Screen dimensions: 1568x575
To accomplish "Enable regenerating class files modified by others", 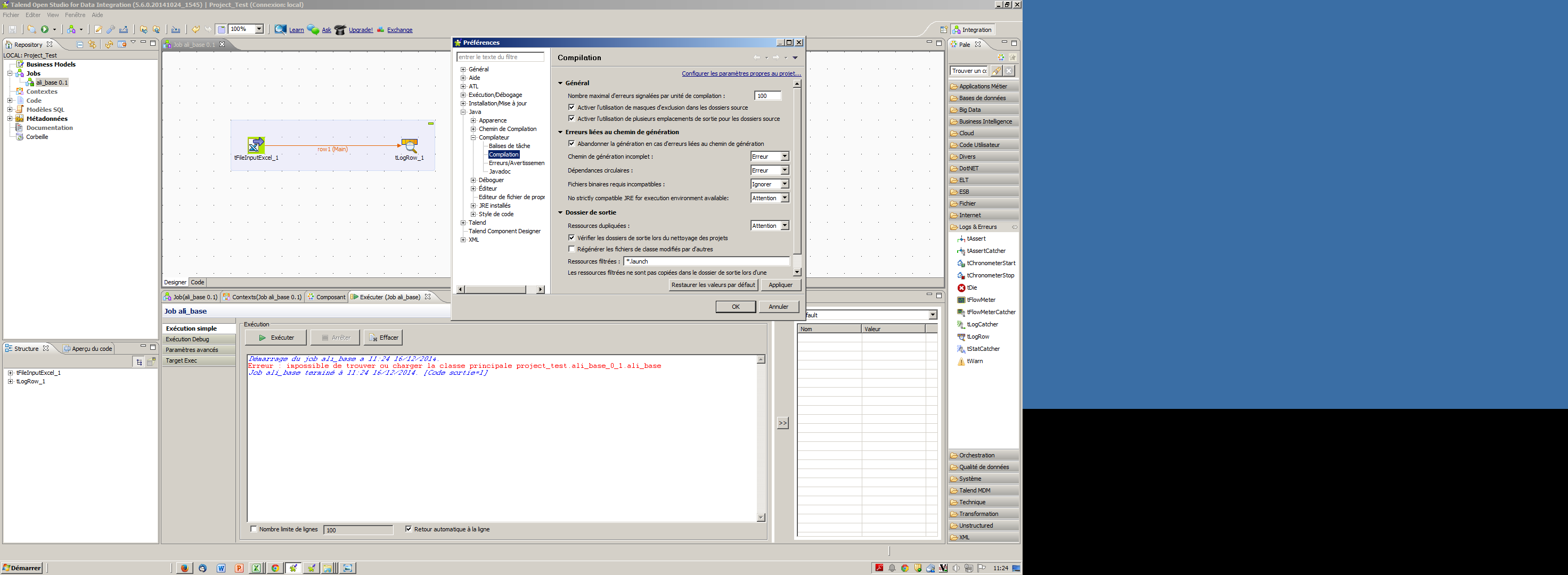I will click(571, 249).
